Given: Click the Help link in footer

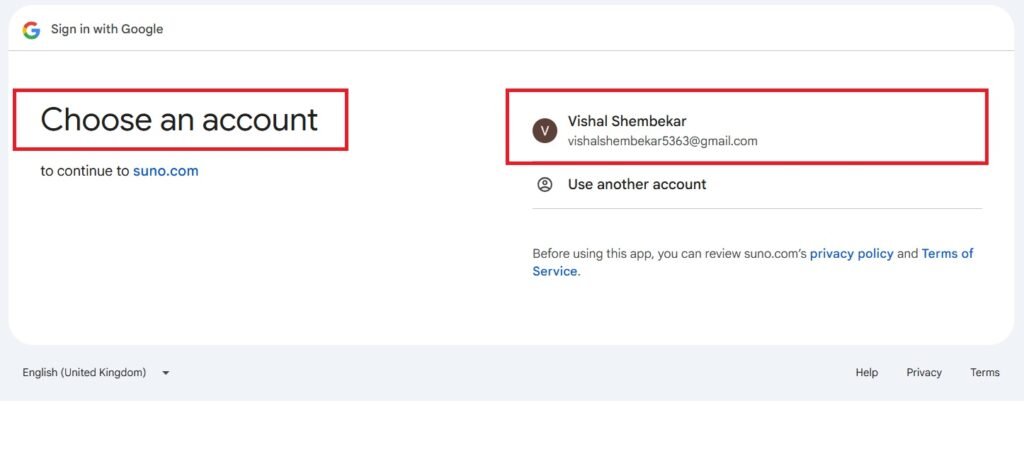Looking at the screenshot, I should [x=866, y=373].
